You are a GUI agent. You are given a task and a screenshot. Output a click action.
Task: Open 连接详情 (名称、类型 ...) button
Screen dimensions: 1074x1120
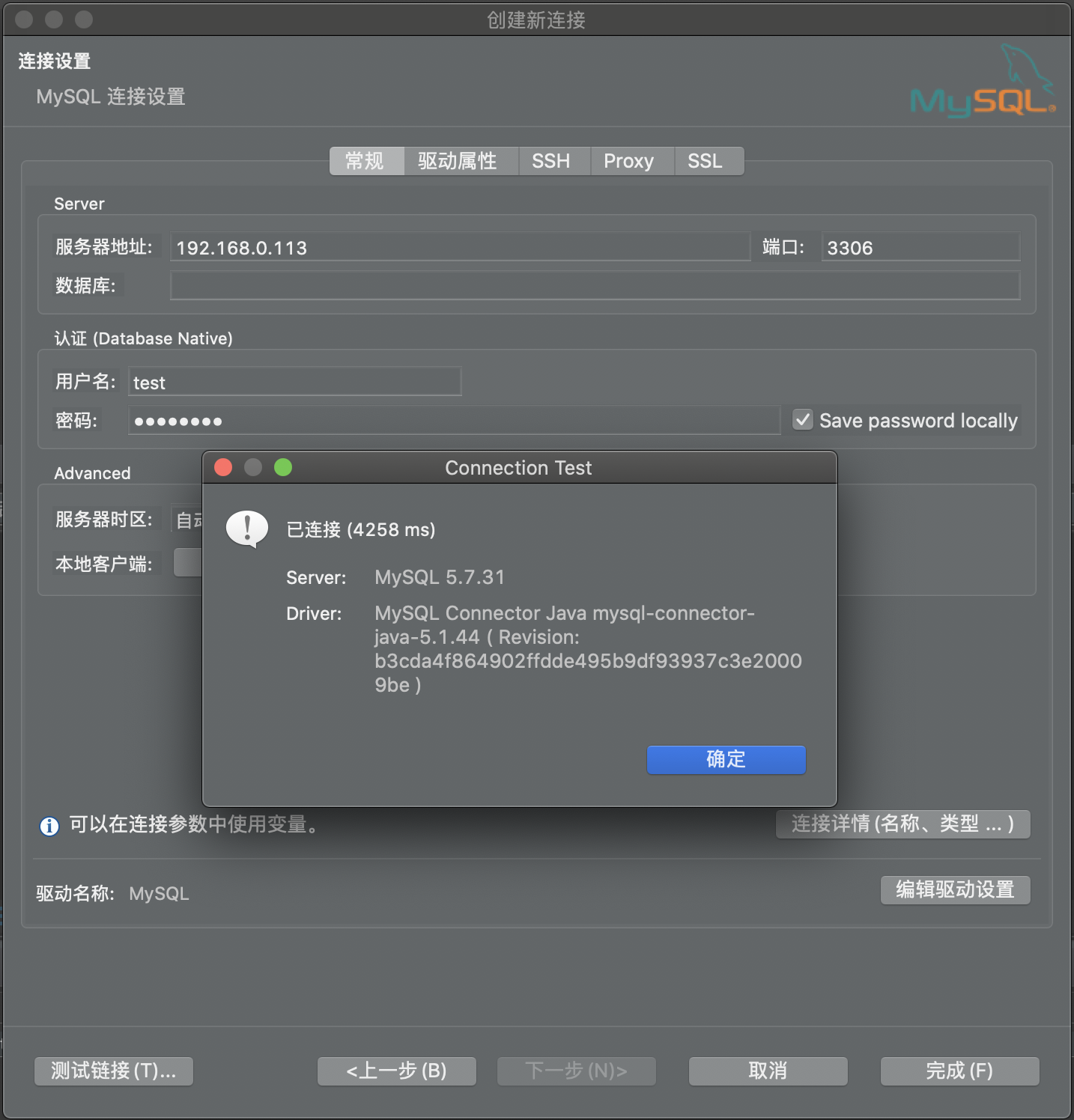(903, 824)
